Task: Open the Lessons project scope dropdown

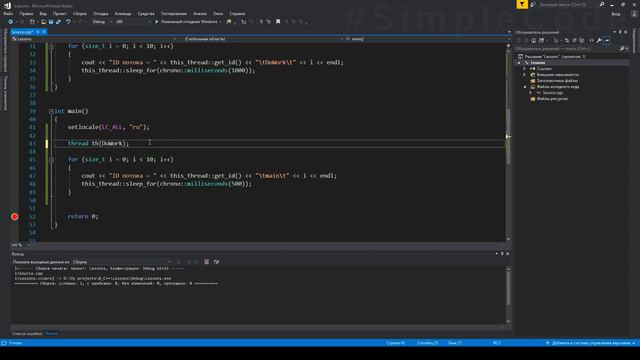Action: tap(93, 39)
